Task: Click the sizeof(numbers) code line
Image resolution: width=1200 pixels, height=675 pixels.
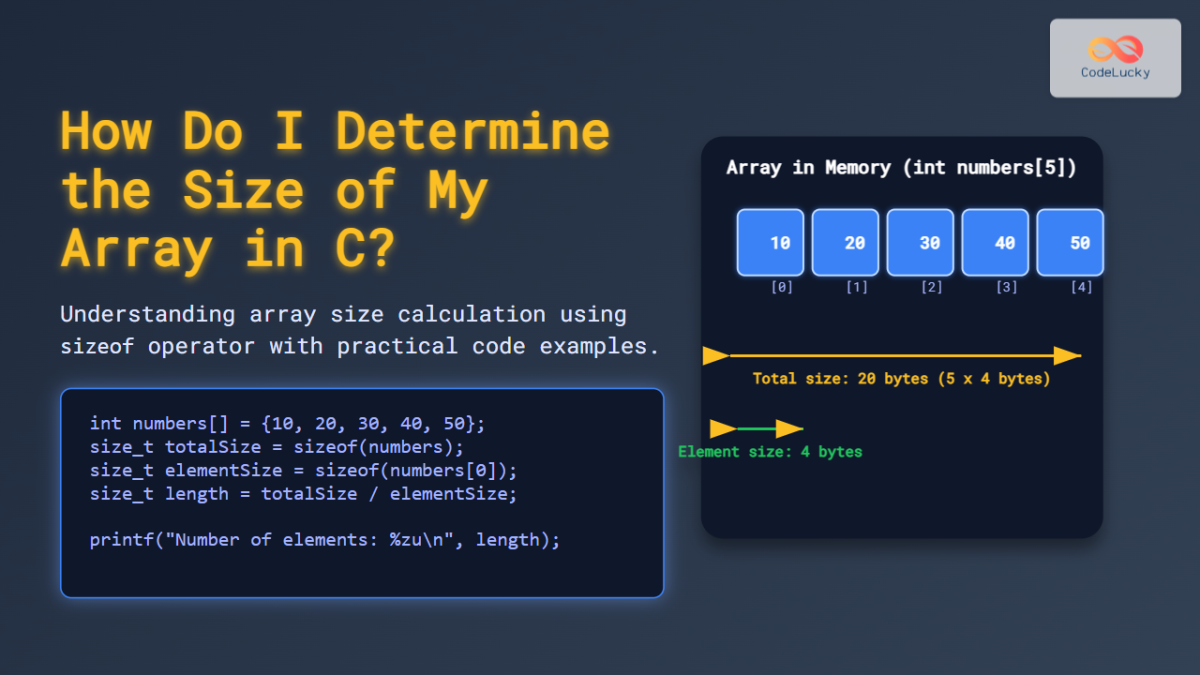Action: pyautogui.click(x=277, y=446)
